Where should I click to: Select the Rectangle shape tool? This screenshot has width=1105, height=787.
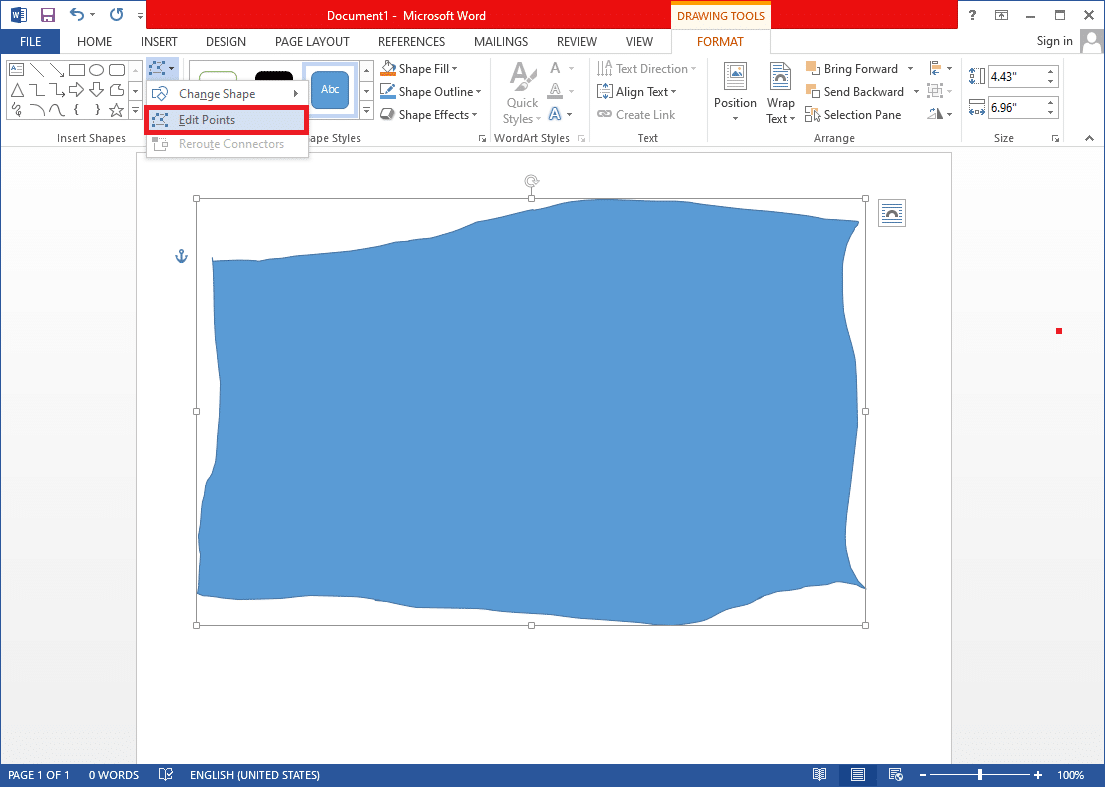pos(77,69)
